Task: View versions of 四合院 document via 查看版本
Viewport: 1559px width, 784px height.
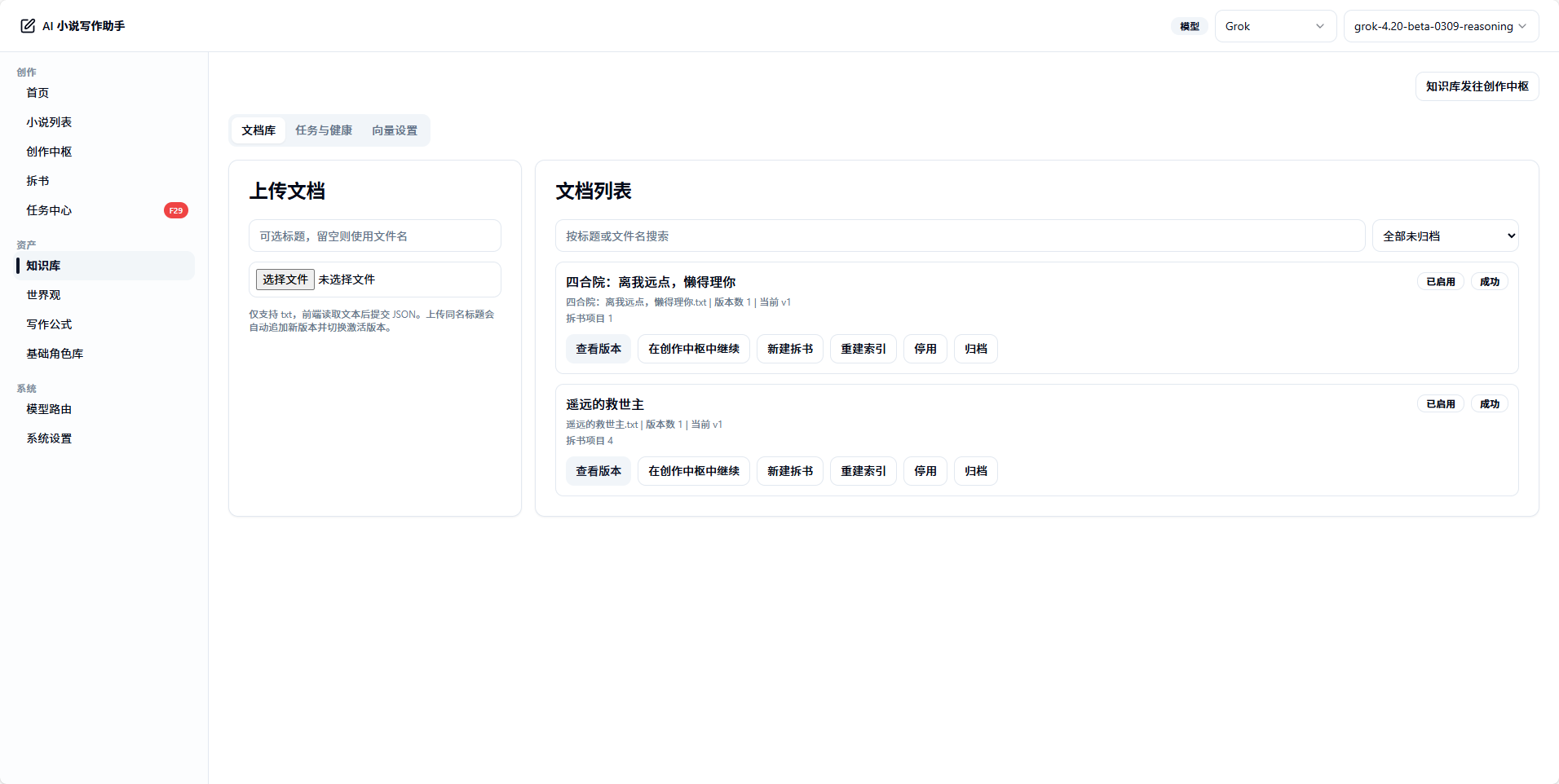Action: click(598, 348)
